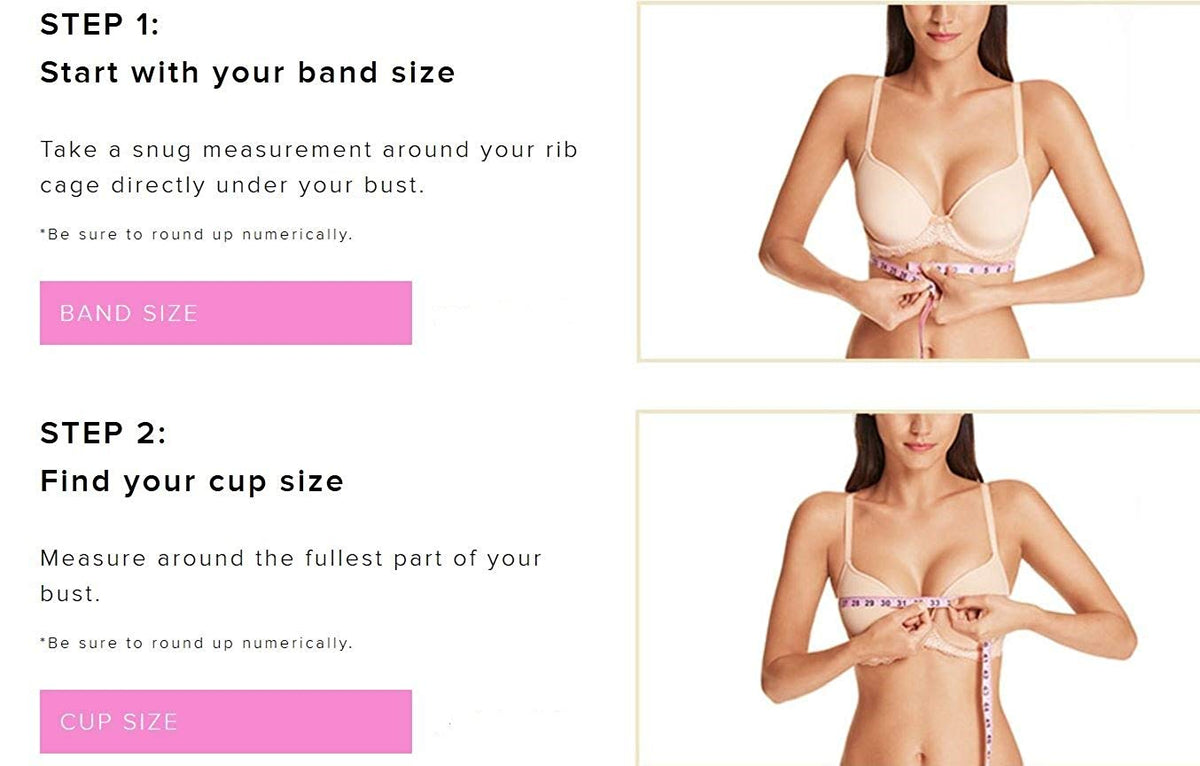
Task: Click the rib cage measurement instruction text
Action: coord(309,167)
